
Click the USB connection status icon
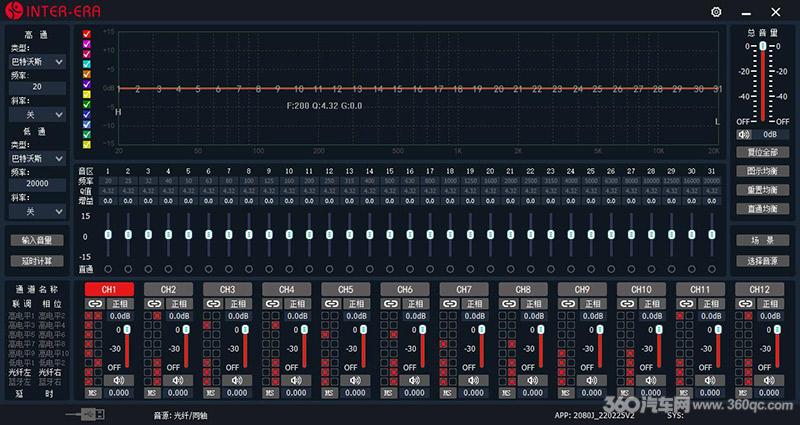tap(86, 414)
